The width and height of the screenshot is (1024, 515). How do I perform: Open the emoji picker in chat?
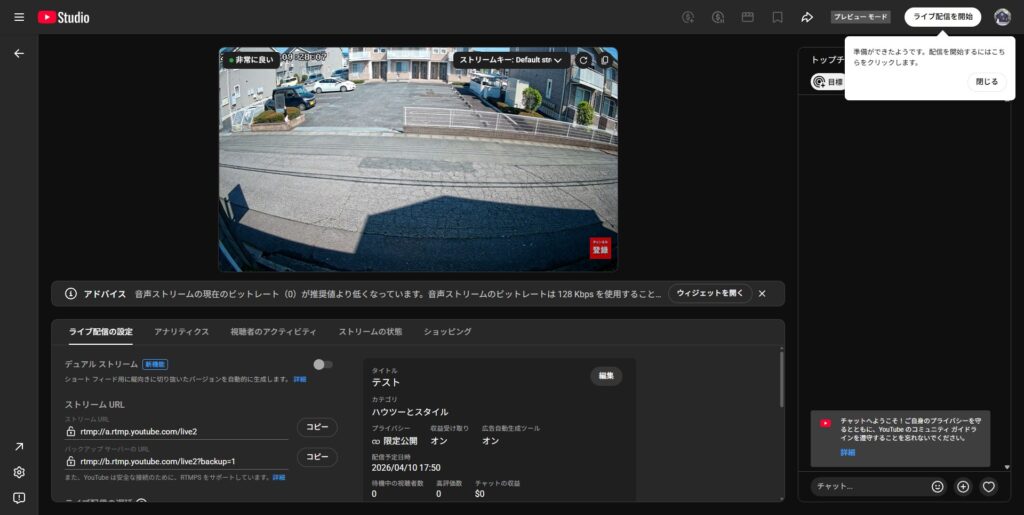click(937, 486)
